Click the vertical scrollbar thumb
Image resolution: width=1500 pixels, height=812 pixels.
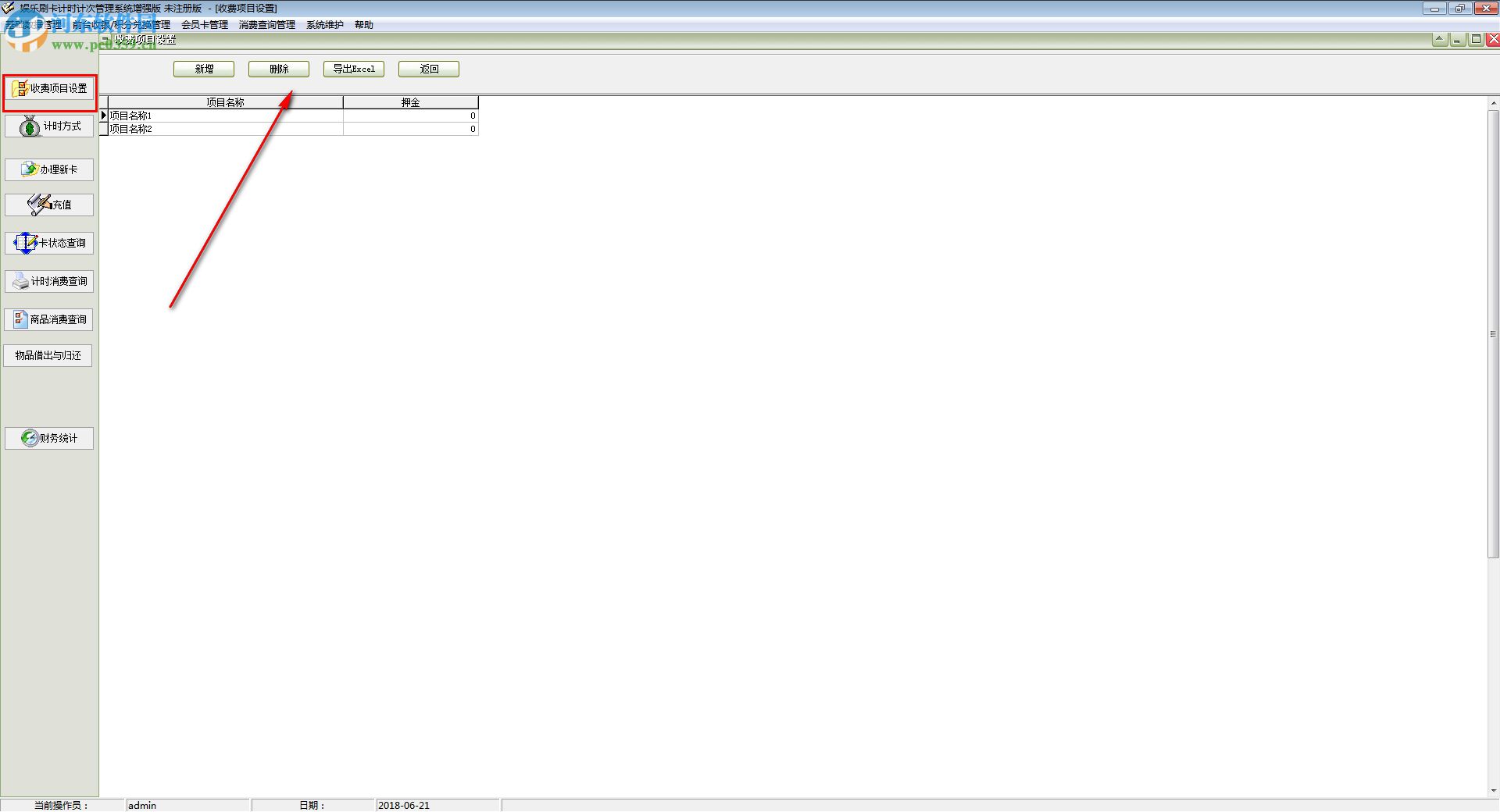point(1493,334)
